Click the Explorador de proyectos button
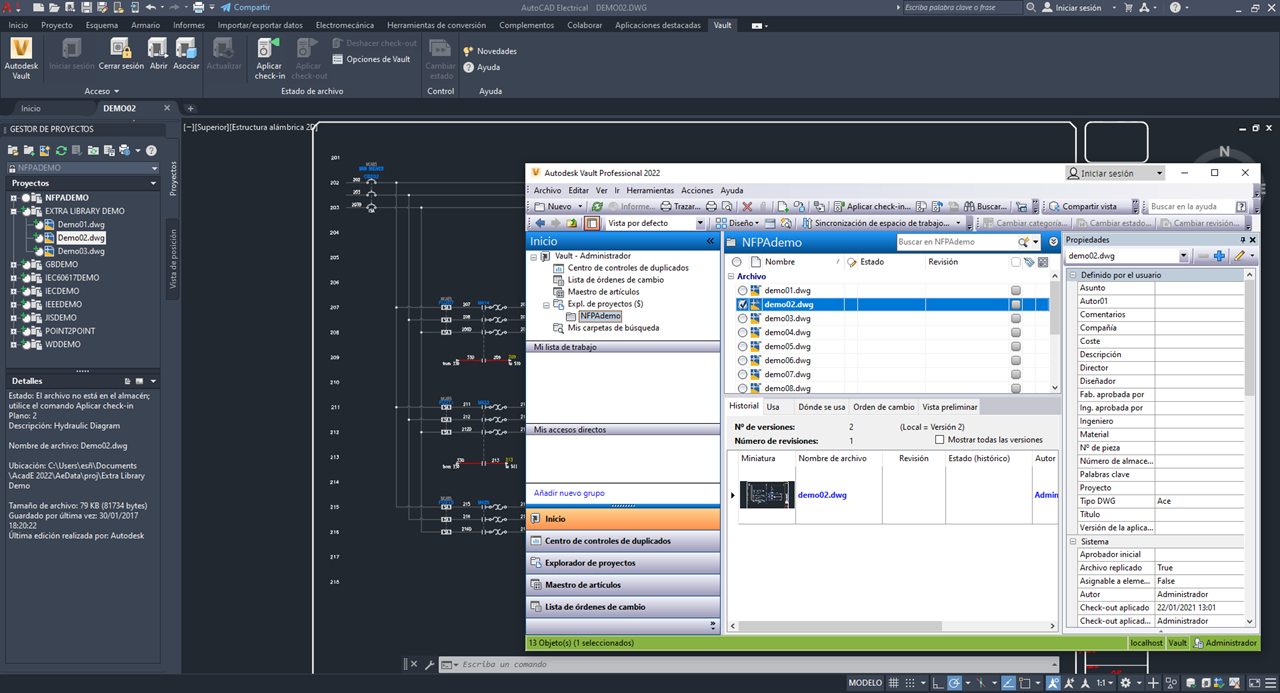This screenshot has height=693, width=1280. pos(623,563)
